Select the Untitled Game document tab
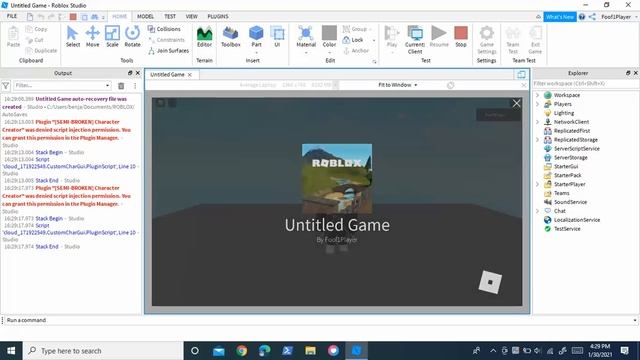This screenshot has height=360, width=640. 167,75
